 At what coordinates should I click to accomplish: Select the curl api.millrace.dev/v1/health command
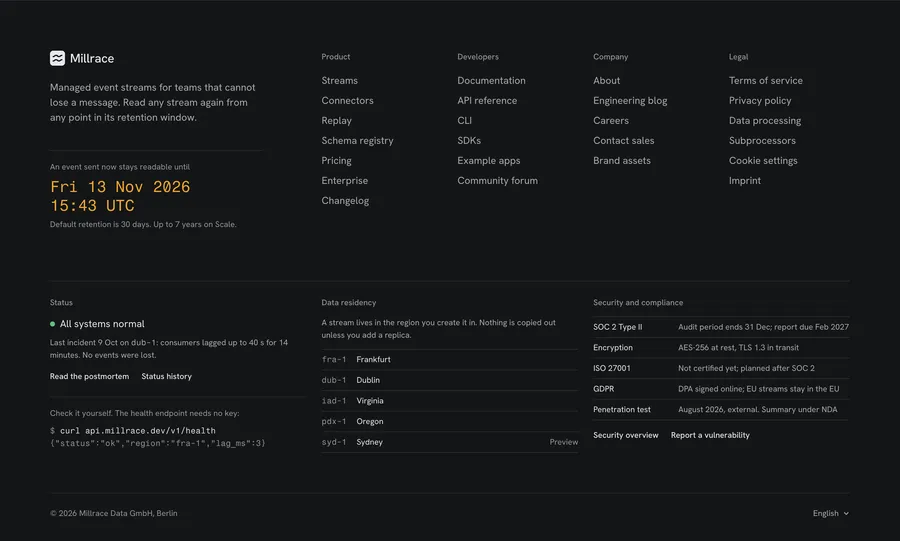[x=138, y=431]
